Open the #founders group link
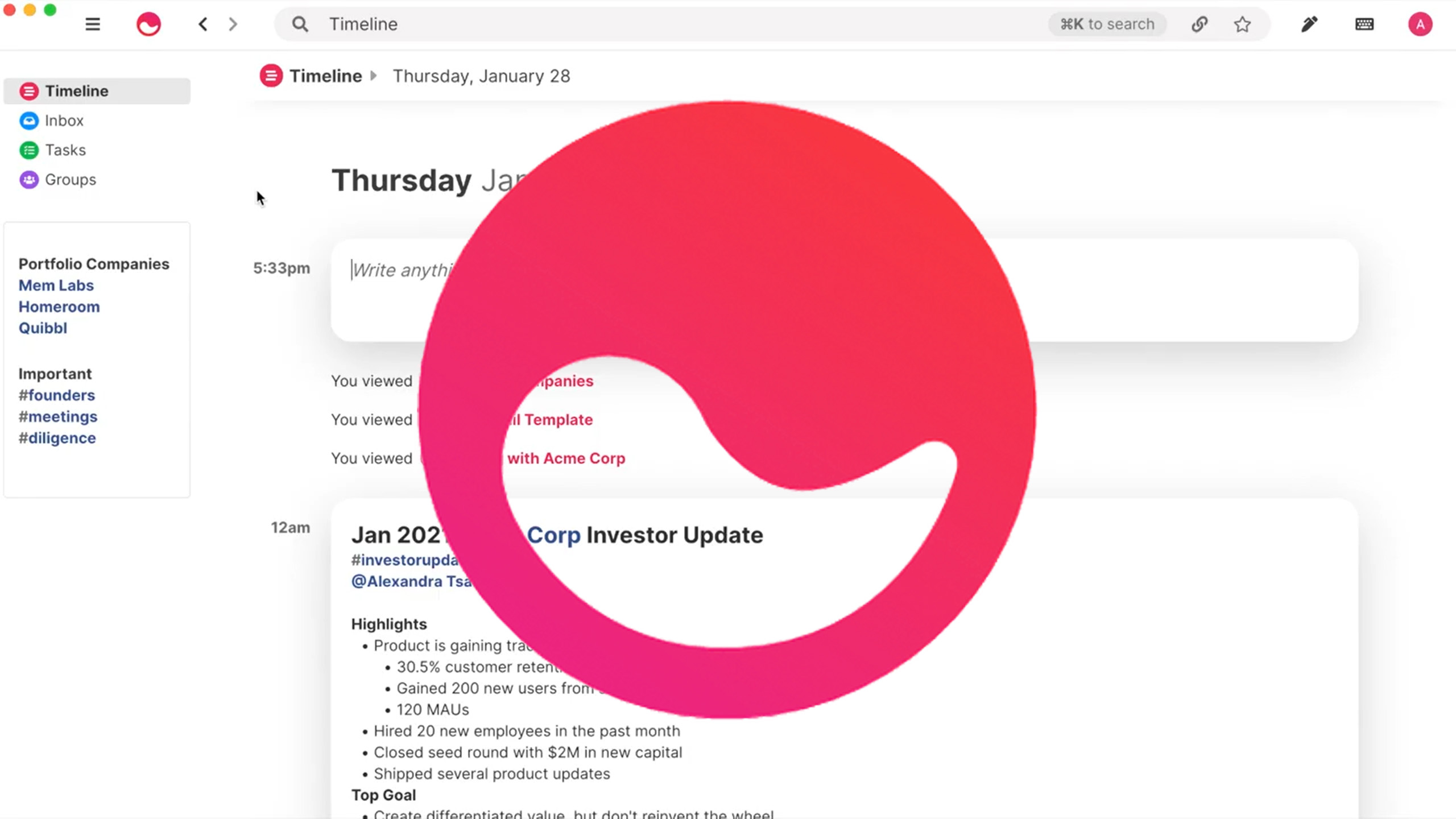 (x=56, y=395)
